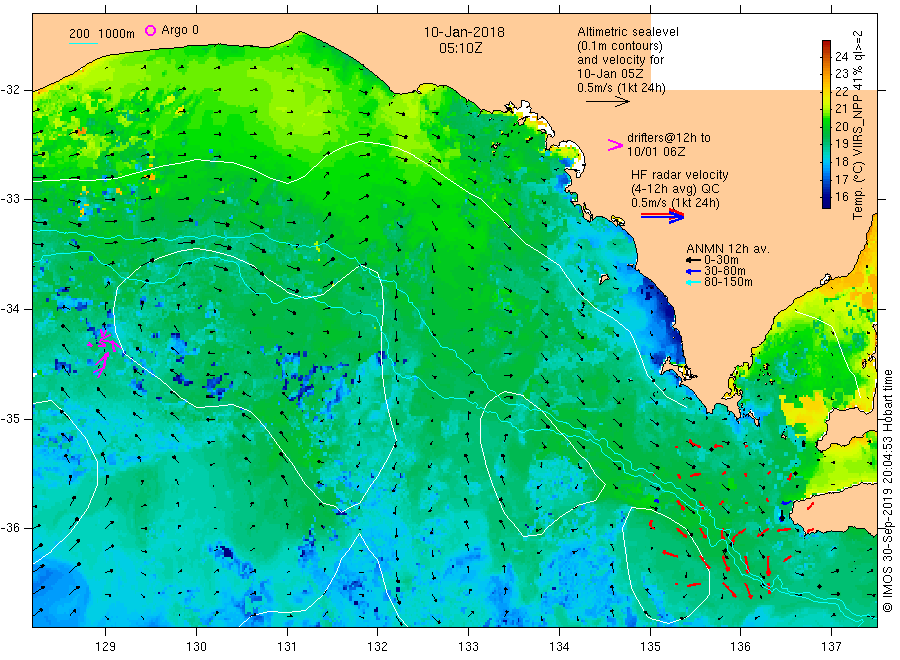Screen dimensions: 900x660
Task: Click the -36 latitude axis label
Action: tap(10, 527)
